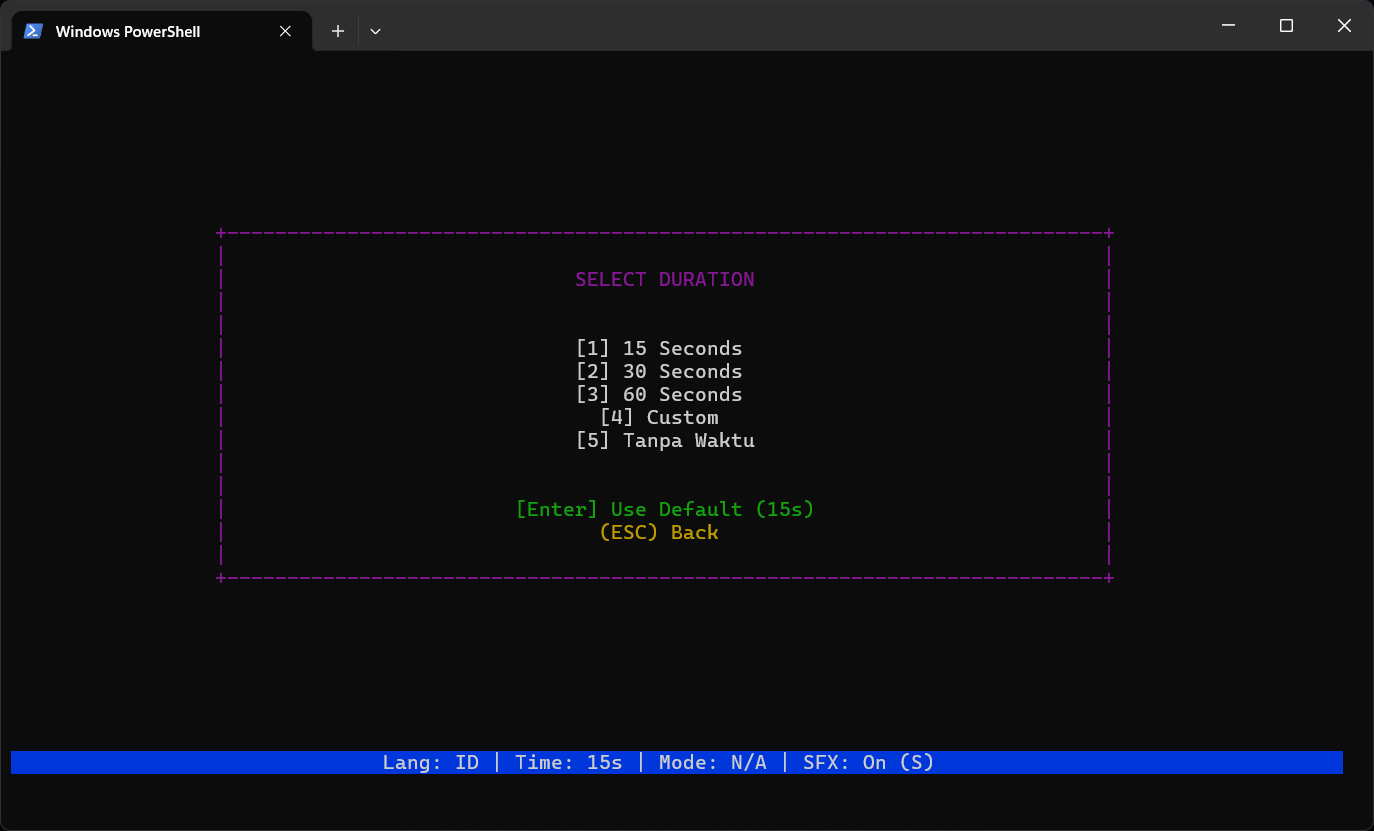Click SFX: On (S) status entry
The width and height of the screenshot is (1374, 831).
tap(869, 763)
